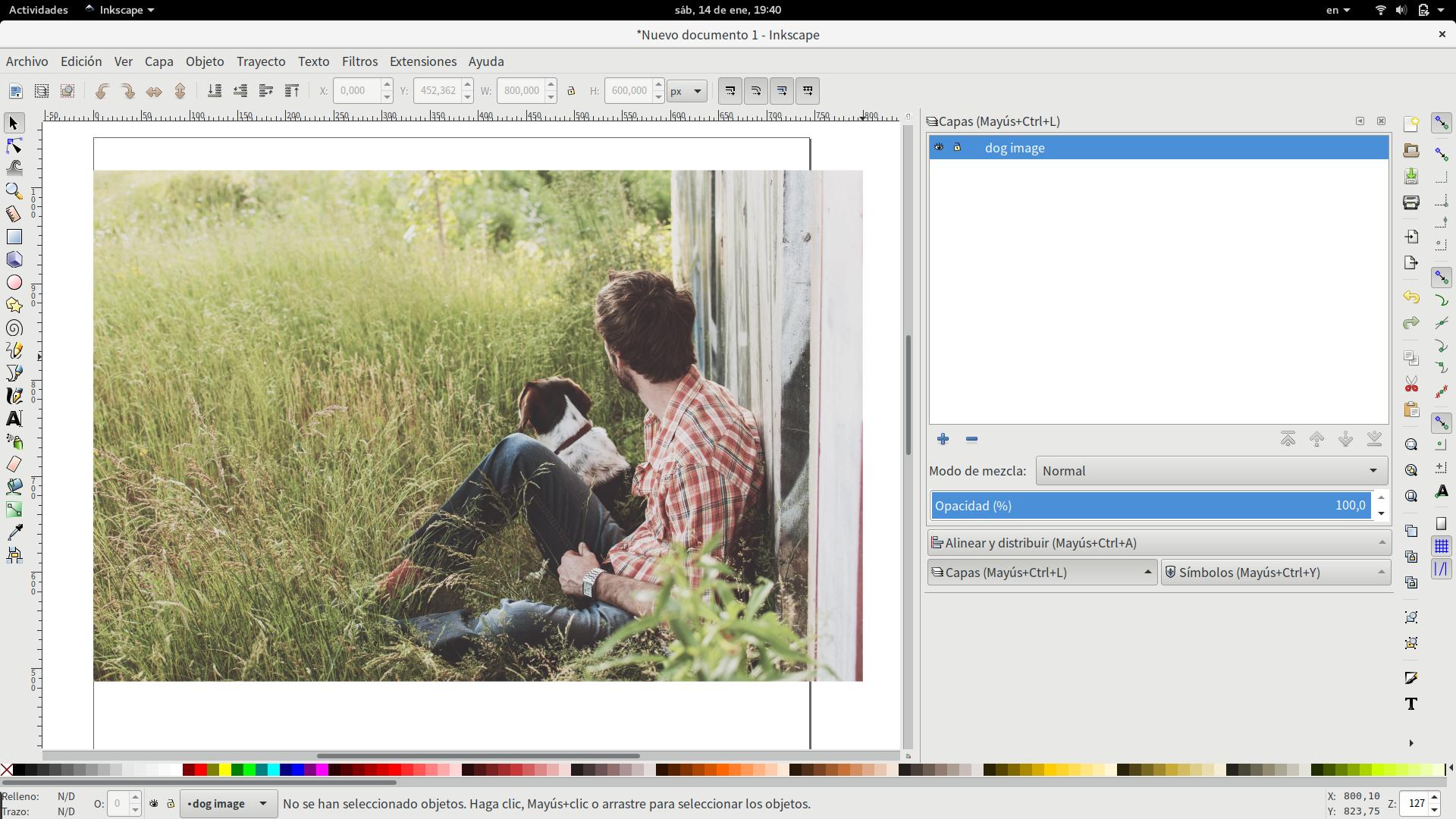Open the Trayecto menu
1456x819 pixels.
coord(261,61)
